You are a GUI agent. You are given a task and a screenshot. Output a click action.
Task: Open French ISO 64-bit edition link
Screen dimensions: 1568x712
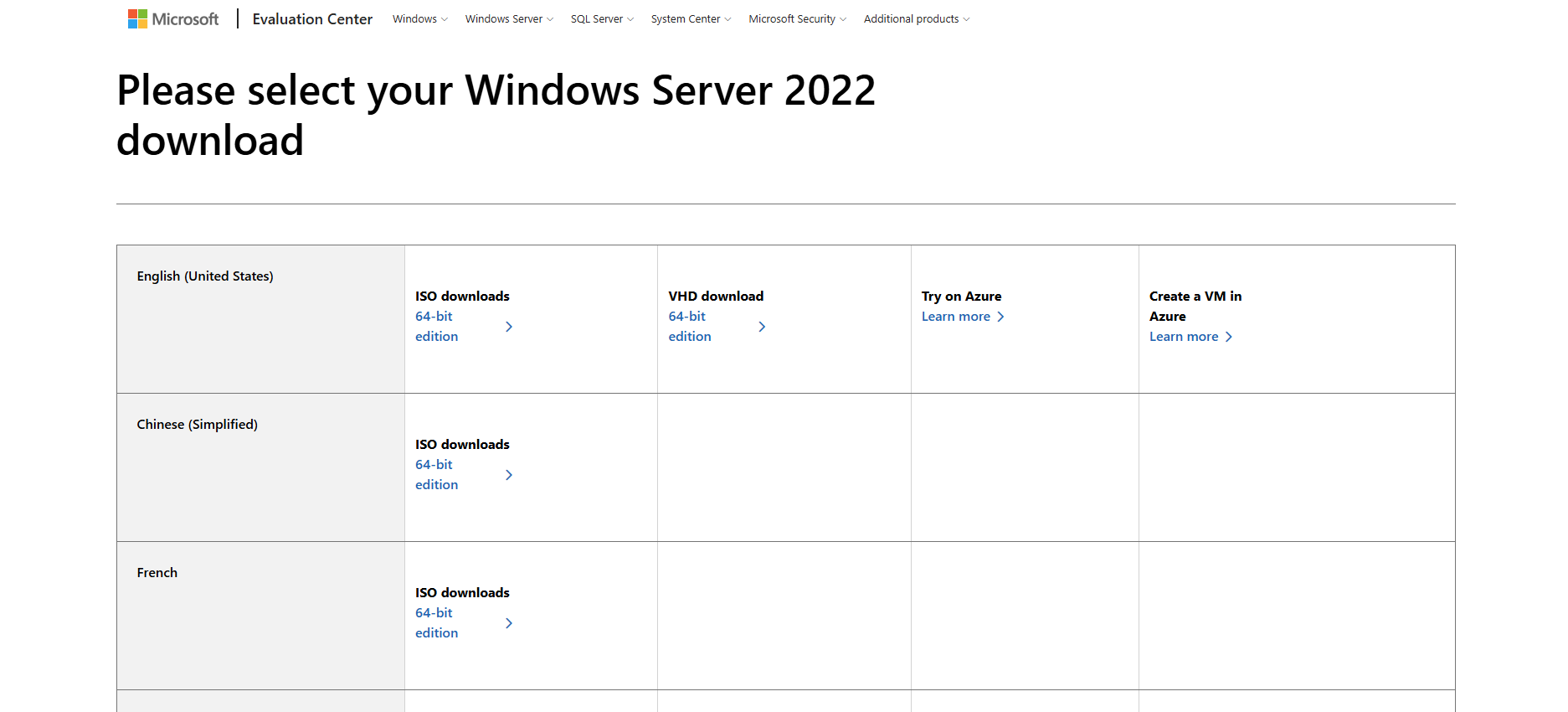click(437, 623)
